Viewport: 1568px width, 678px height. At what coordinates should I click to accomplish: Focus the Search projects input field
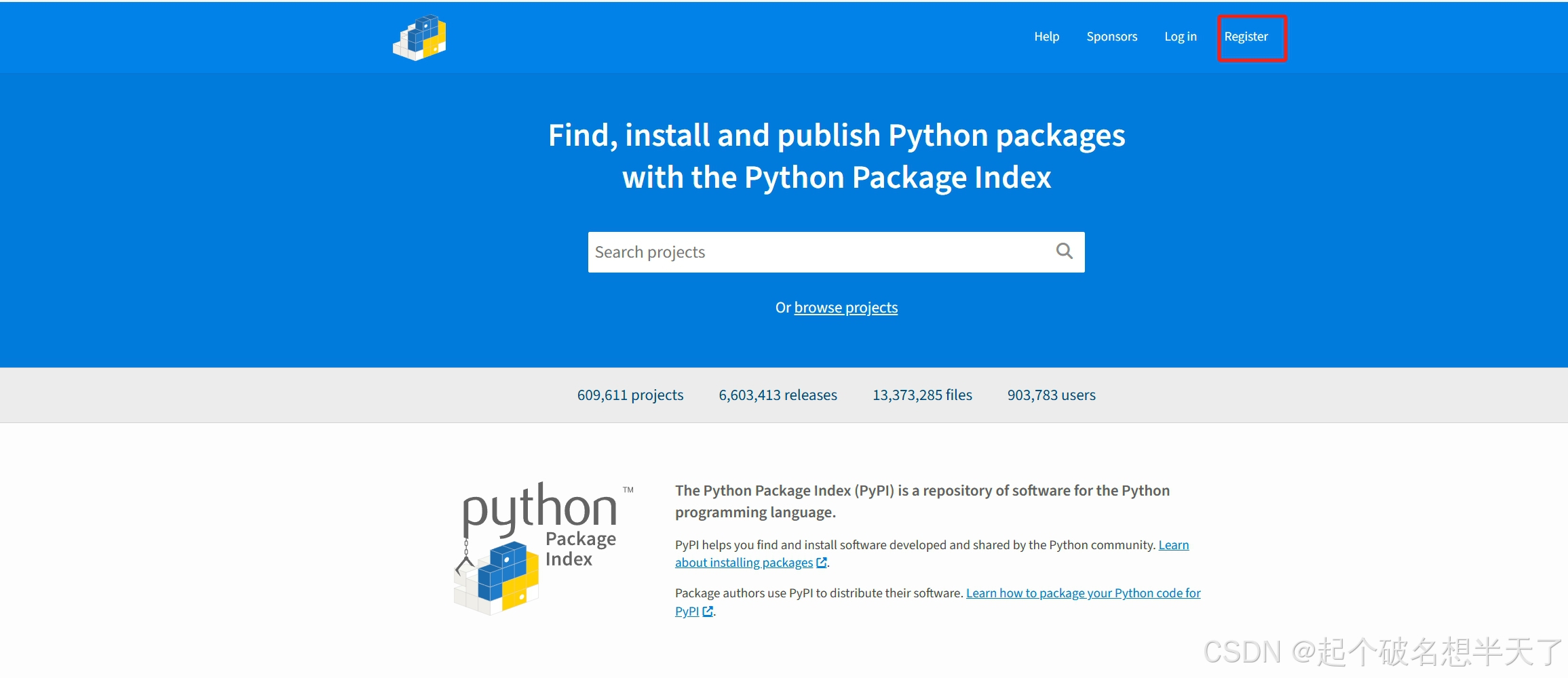836,252
